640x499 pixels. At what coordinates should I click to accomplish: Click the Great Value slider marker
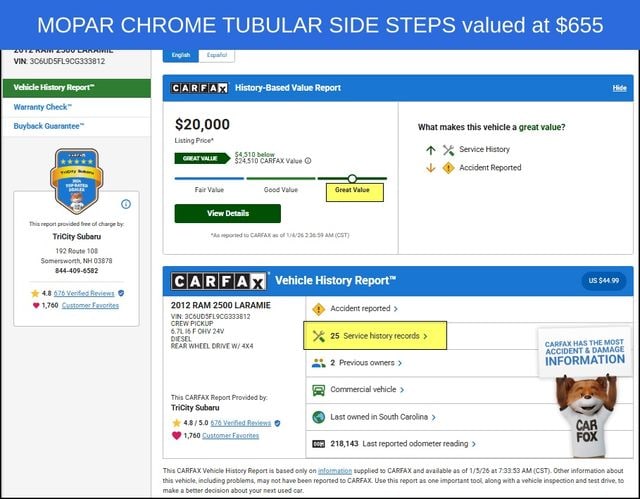(351, 178)
